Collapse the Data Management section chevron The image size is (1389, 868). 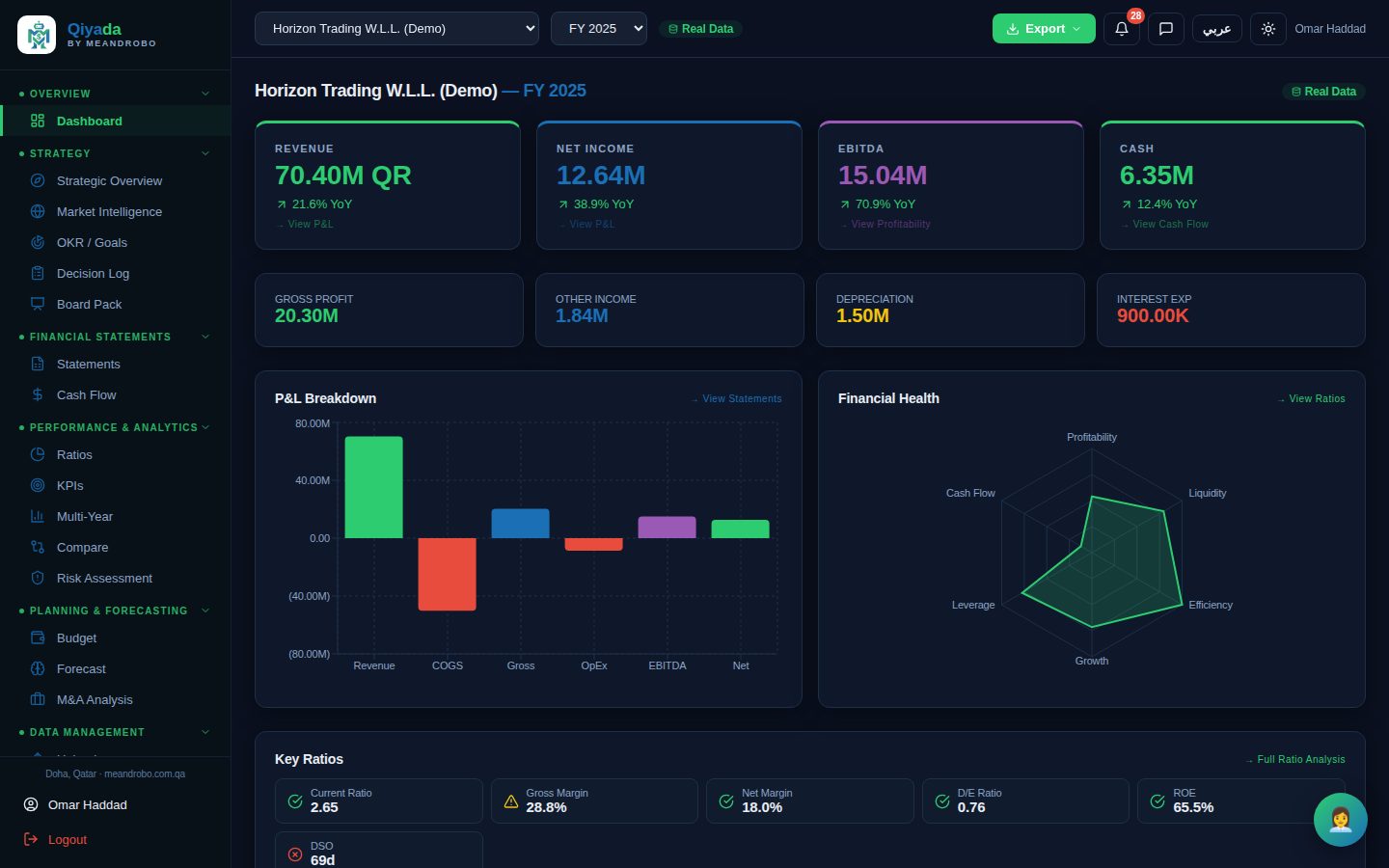pyautogui.click(x=204, y=732)
